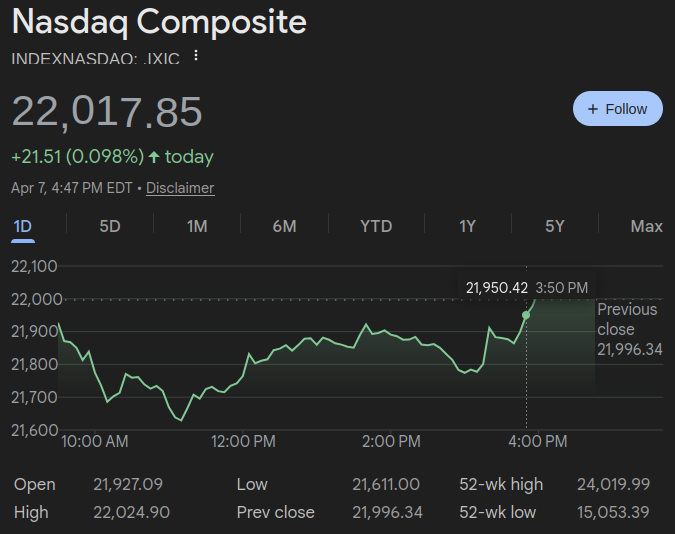Click the 22,017.85 index price
675x534 pixels.
click(107, 111)
